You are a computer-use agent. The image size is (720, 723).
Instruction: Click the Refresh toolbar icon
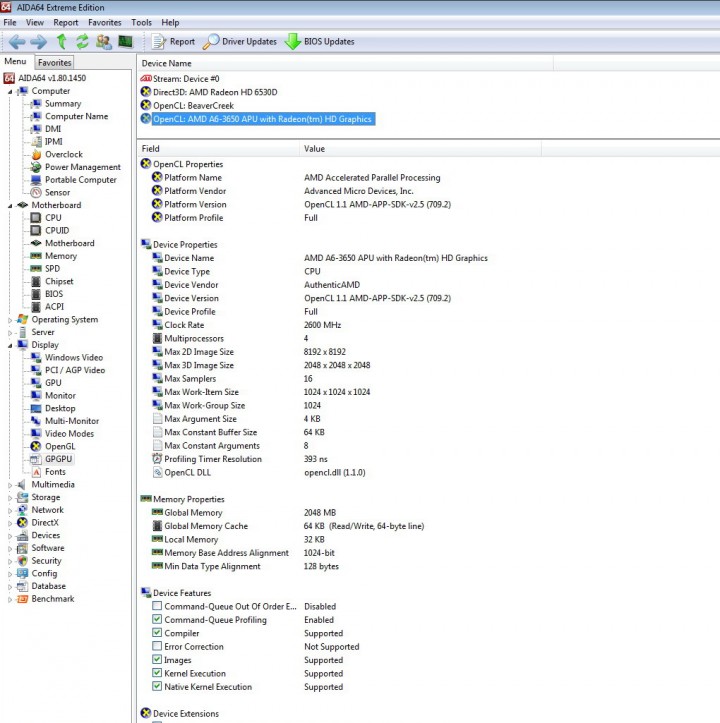click(82, 42)
